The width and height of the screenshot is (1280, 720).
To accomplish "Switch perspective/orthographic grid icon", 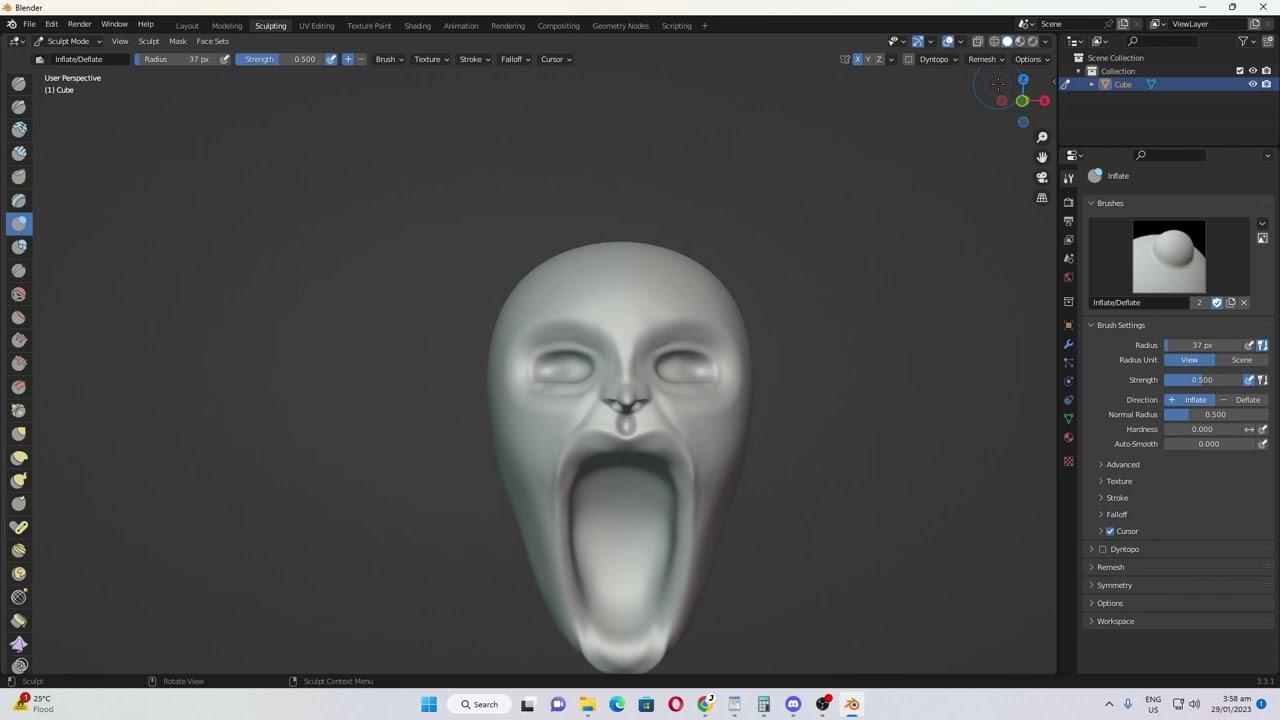I will click(x=1042, y=198).
